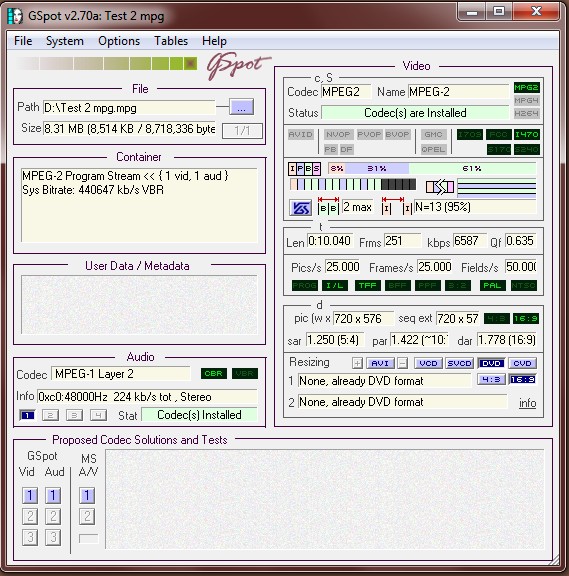The image size is (569, 576).
Task: Click the PAL standard indicator
Action: click(493, 285)
